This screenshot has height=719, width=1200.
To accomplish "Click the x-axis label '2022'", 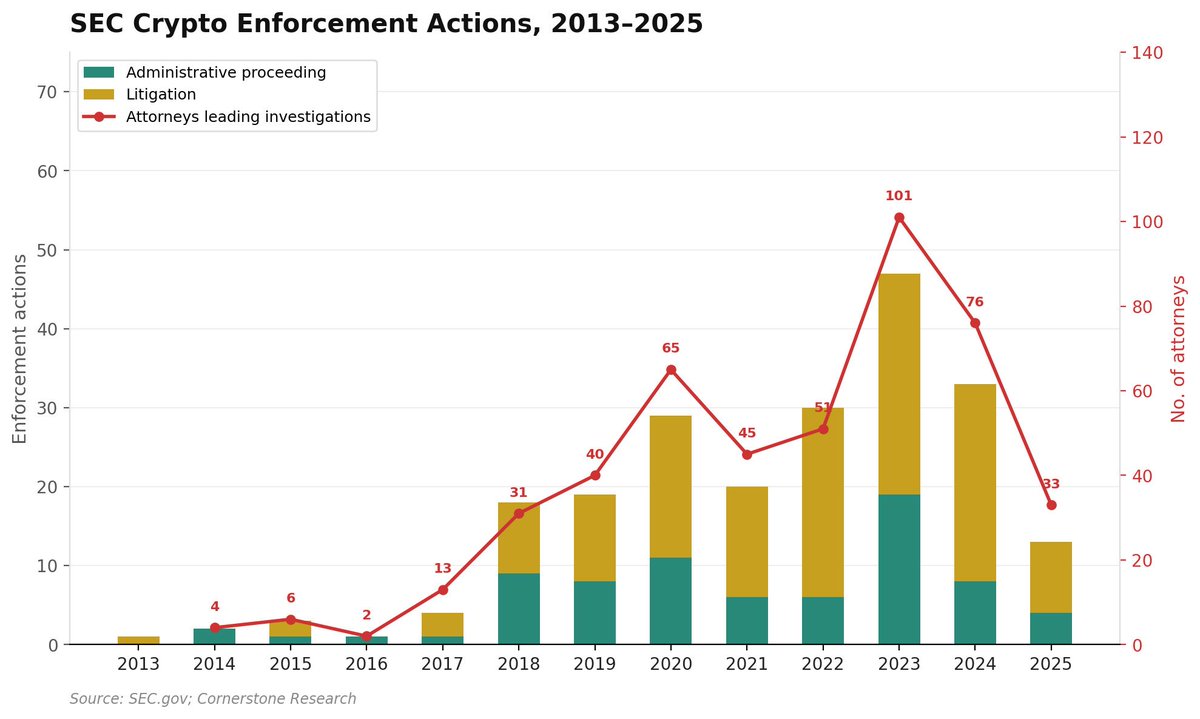I will (823, 665).
